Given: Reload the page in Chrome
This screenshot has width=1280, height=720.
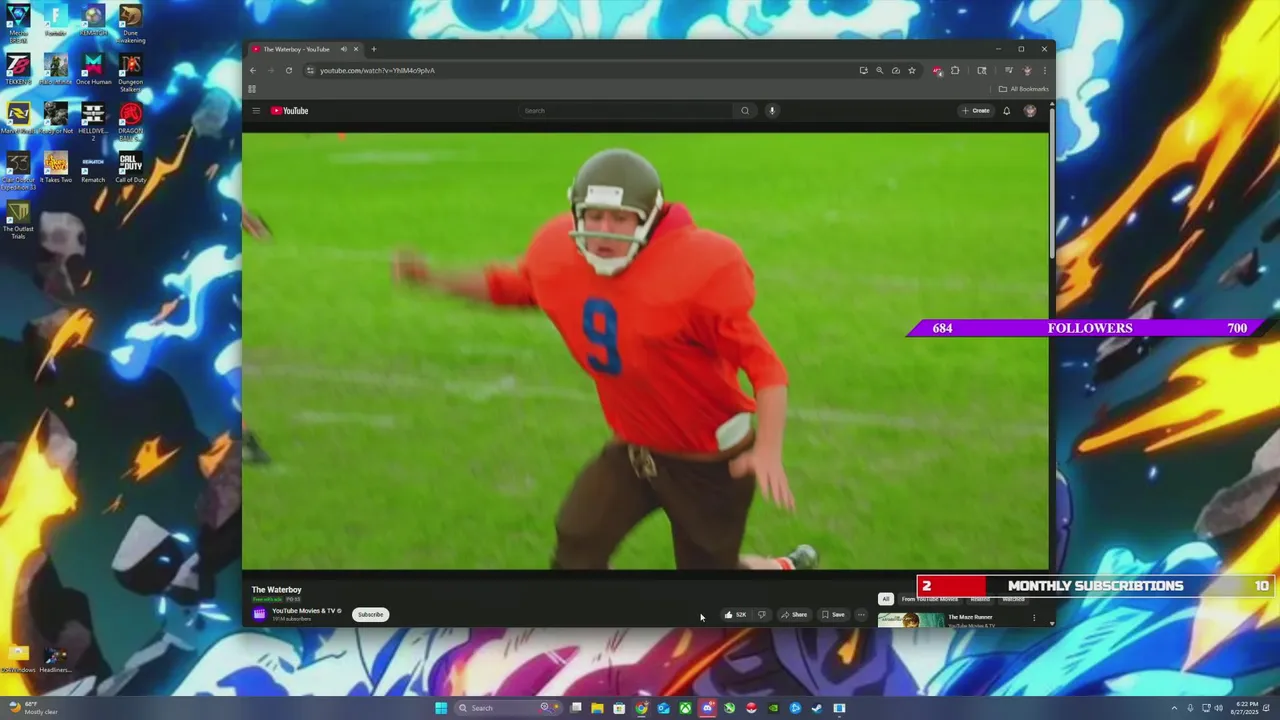Looking at the screenshot, I should click(288, 70).
